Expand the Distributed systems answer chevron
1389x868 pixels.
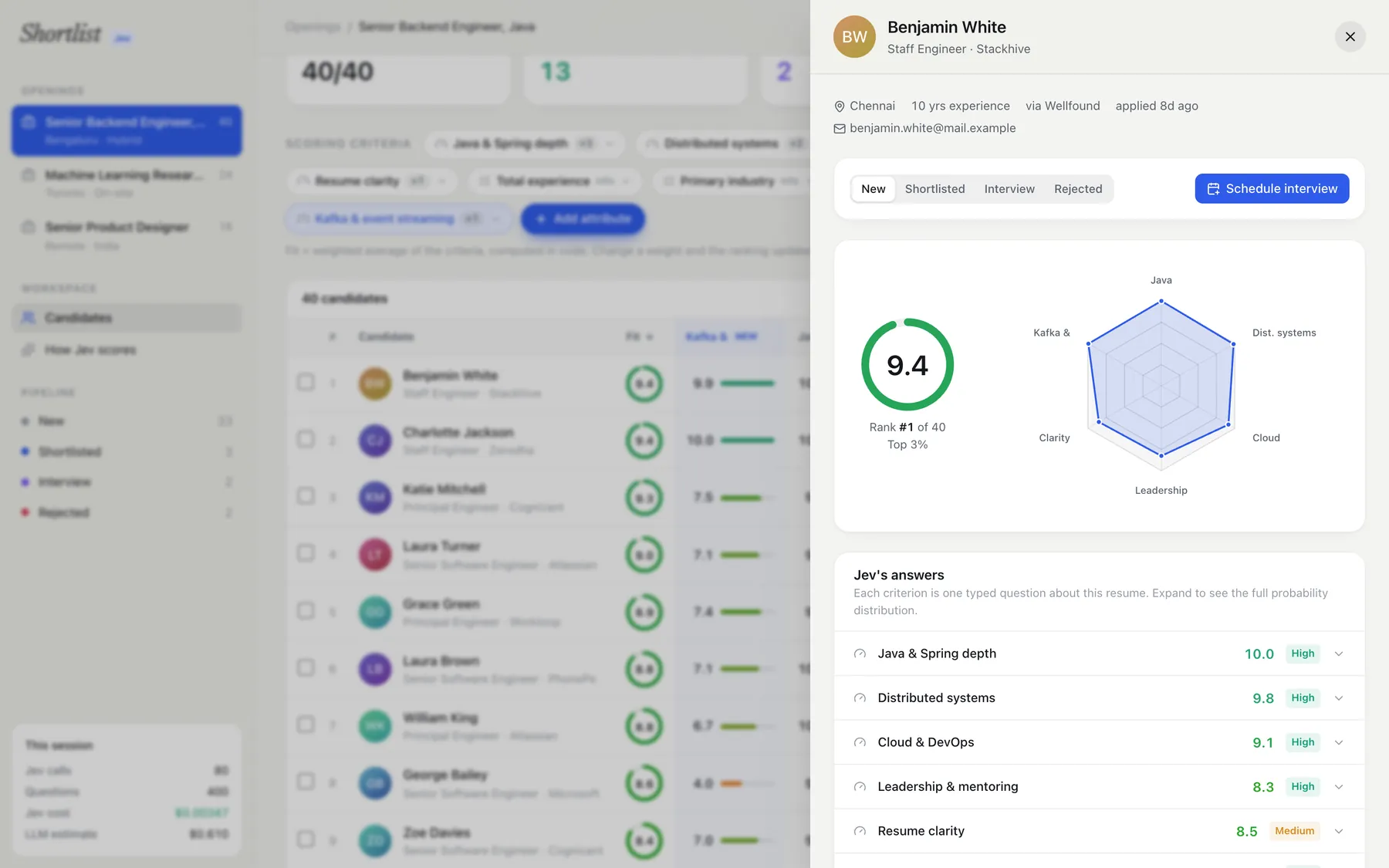tap(1339, 698)
